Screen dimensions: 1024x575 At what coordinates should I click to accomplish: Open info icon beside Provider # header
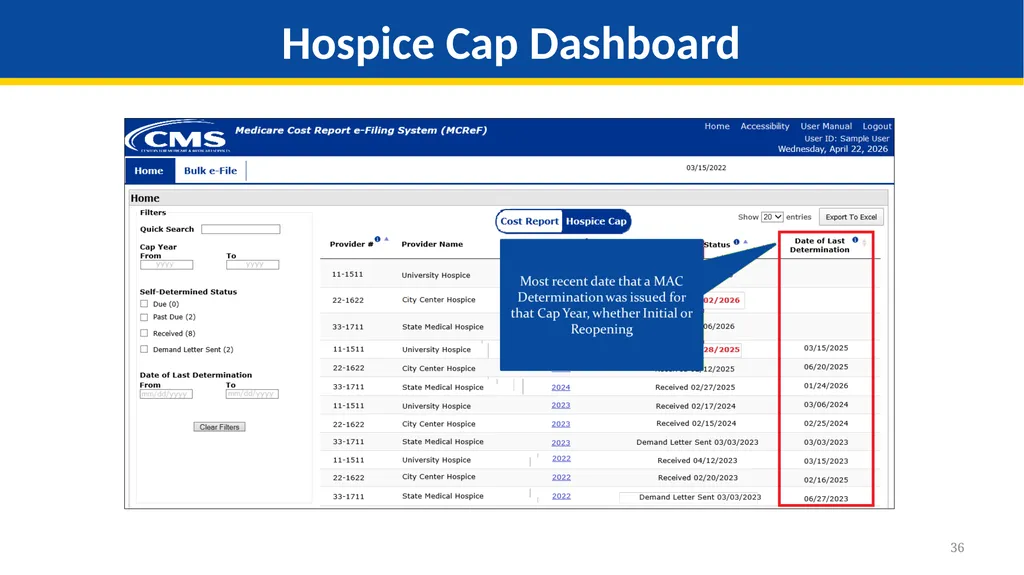[377, 239]
